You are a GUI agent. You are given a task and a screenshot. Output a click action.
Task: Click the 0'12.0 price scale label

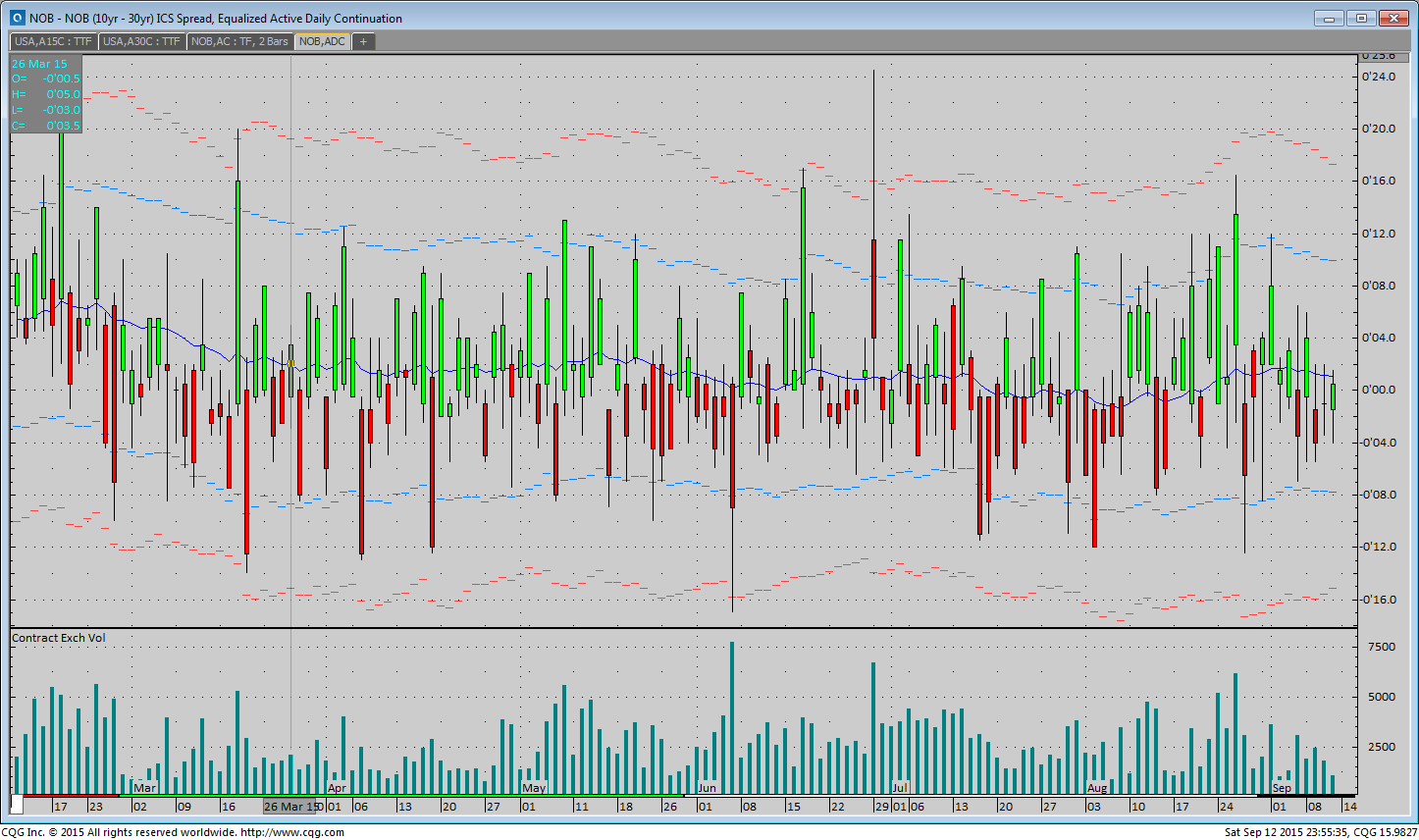point(1379,234)
